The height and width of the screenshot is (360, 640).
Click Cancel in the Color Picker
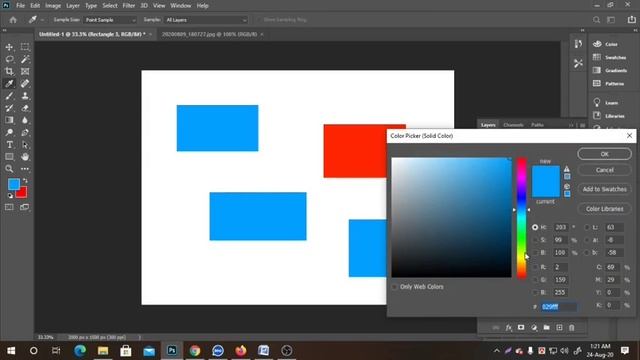point(604,170)
